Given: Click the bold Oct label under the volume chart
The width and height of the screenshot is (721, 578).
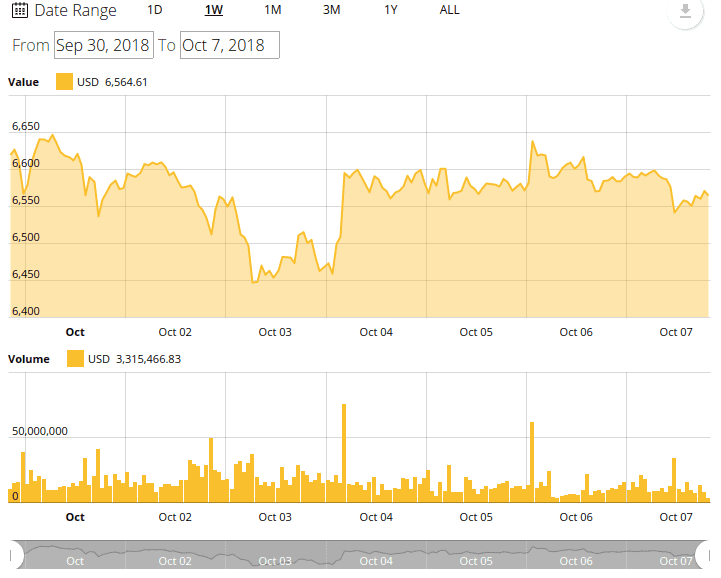Looking at the screenshot, I should click(x=75, y=517).
